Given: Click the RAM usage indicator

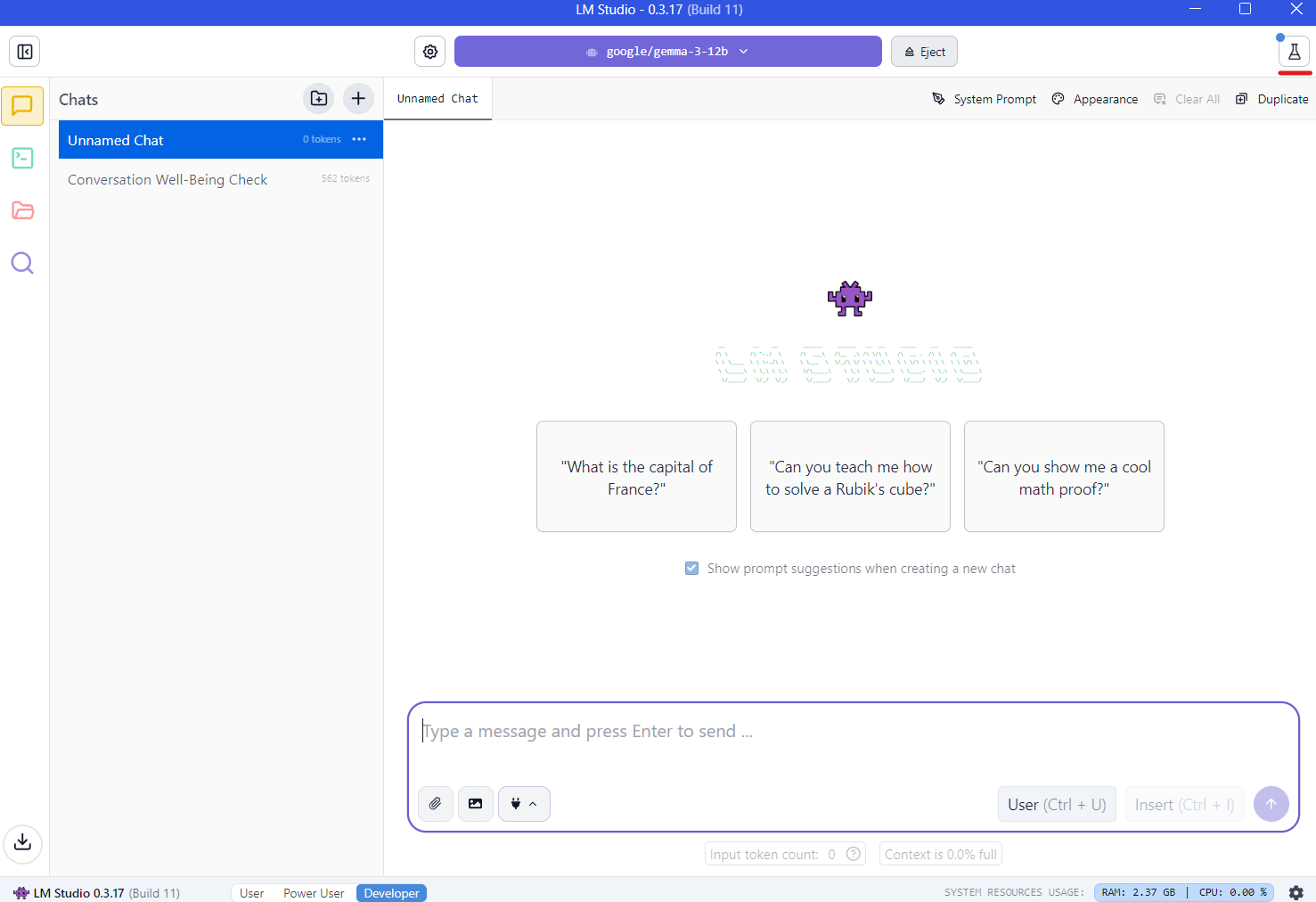Looking at the screenshot, I should click(1138, 892).
